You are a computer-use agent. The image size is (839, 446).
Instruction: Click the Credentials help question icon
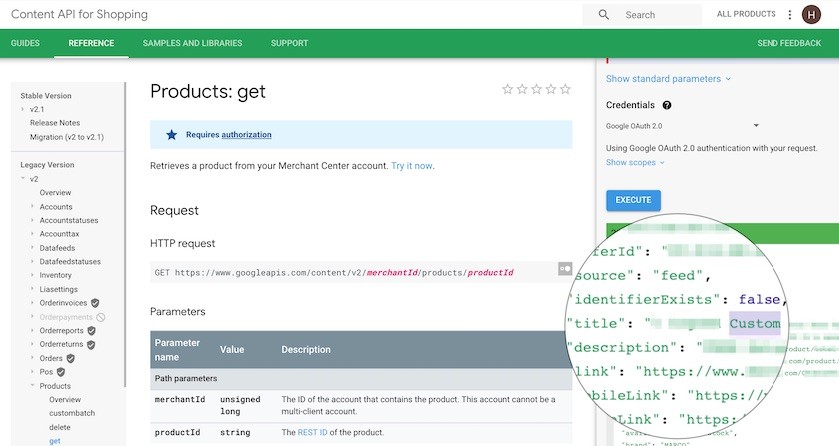point(667,105)
